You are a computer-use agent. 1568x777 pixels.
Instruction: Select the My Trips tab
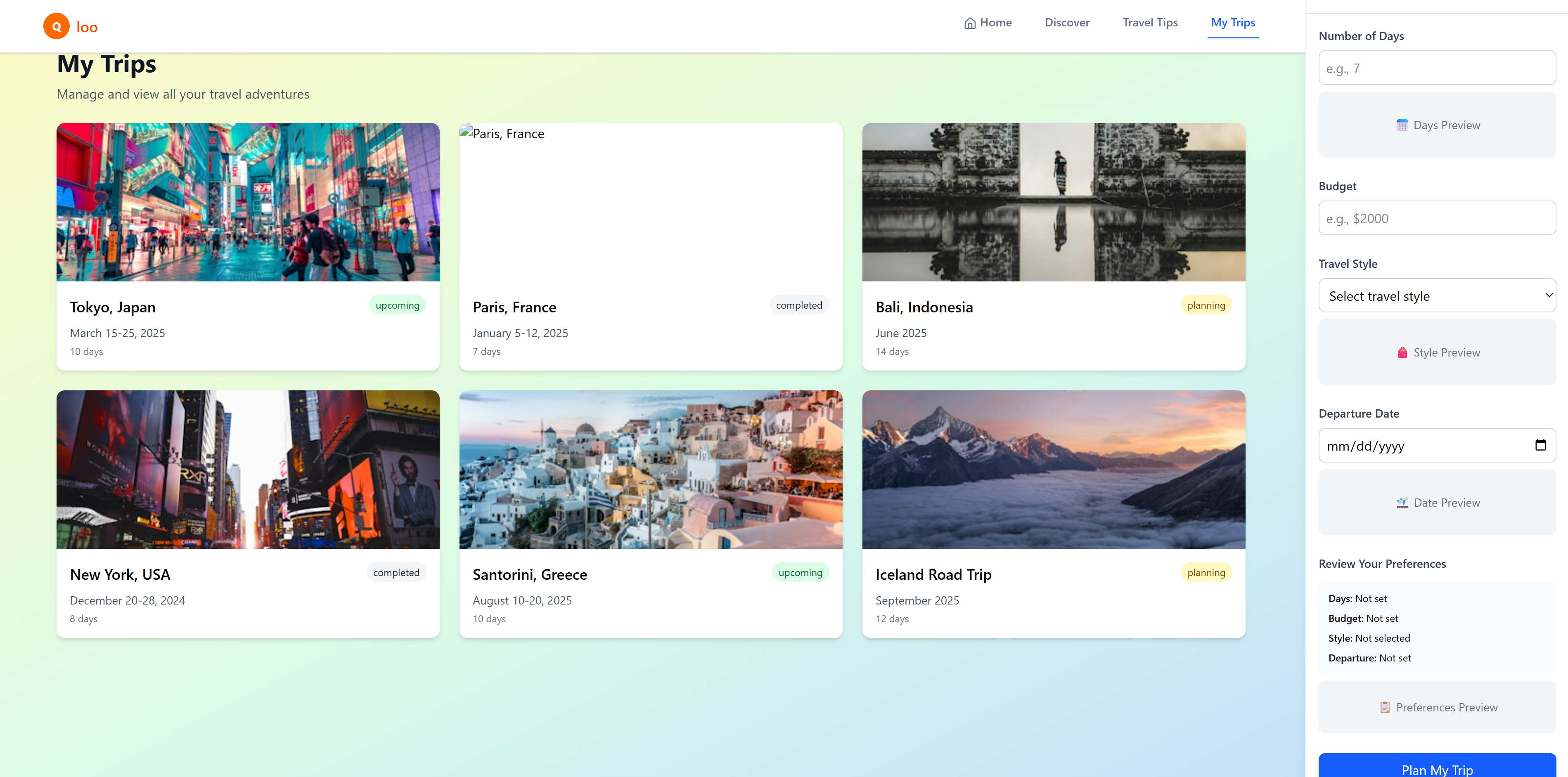click(1233, 23)
